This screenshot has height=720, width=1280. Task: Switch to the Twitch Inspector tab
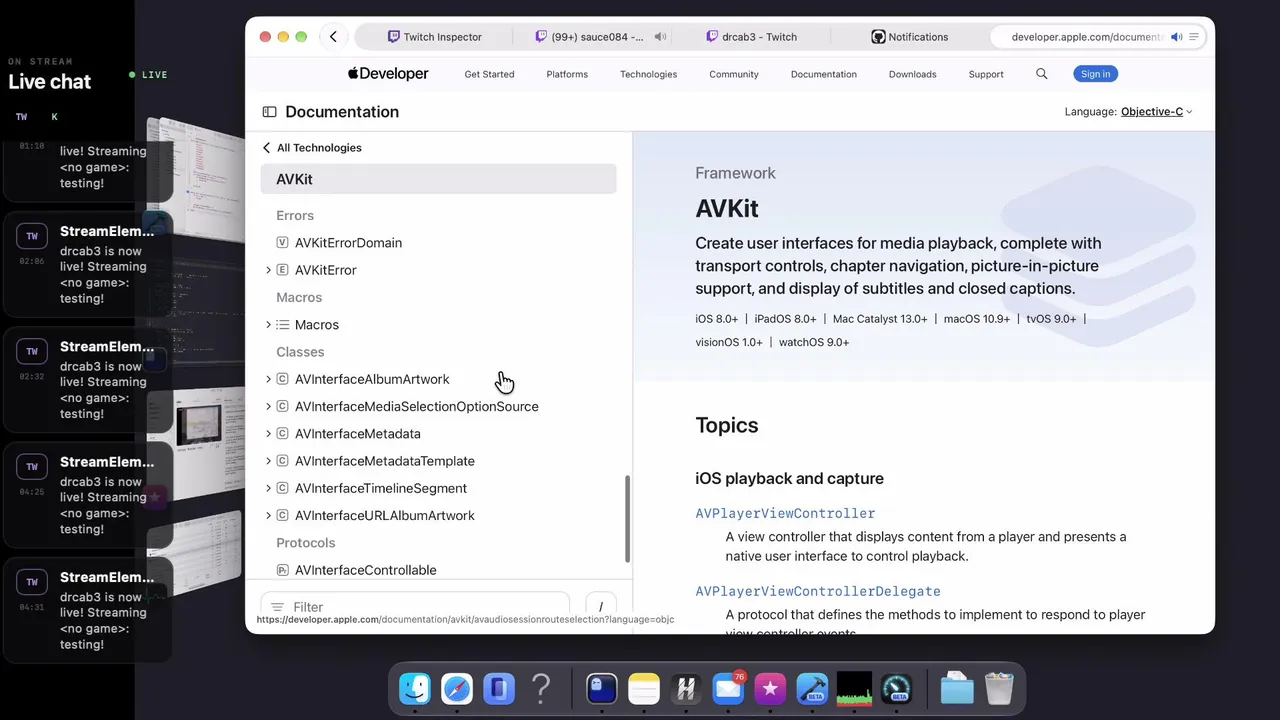click(434, 37)
